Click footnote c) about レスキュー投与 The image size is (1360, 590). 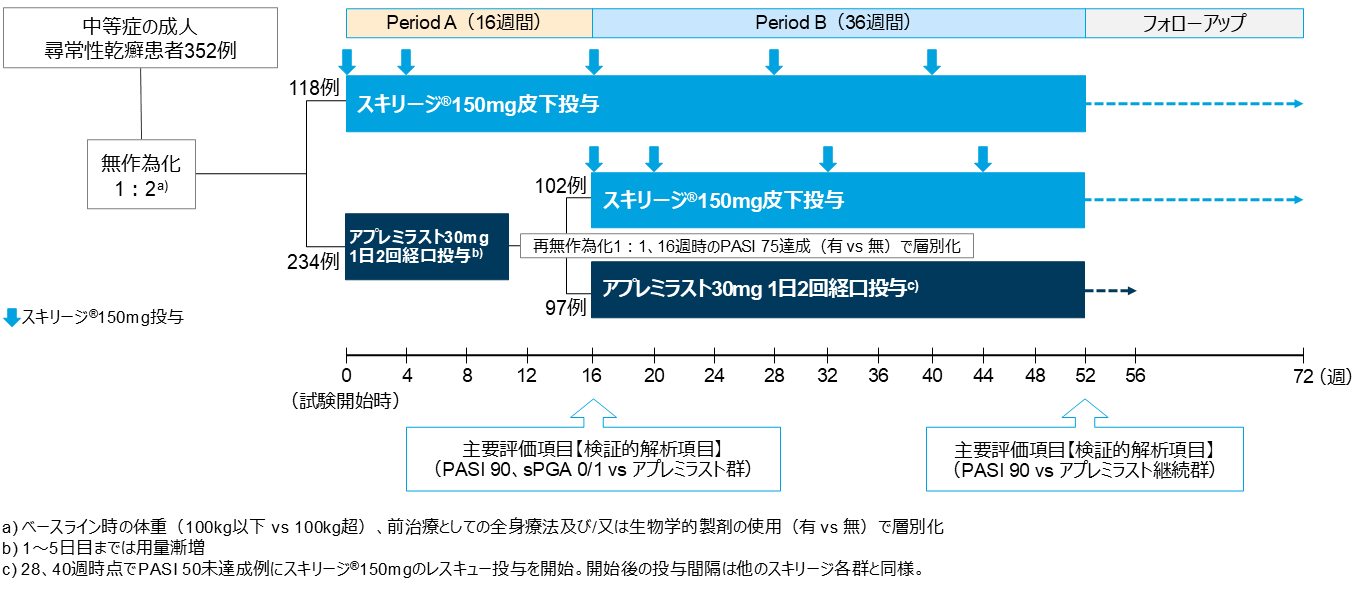click(462, 571)
